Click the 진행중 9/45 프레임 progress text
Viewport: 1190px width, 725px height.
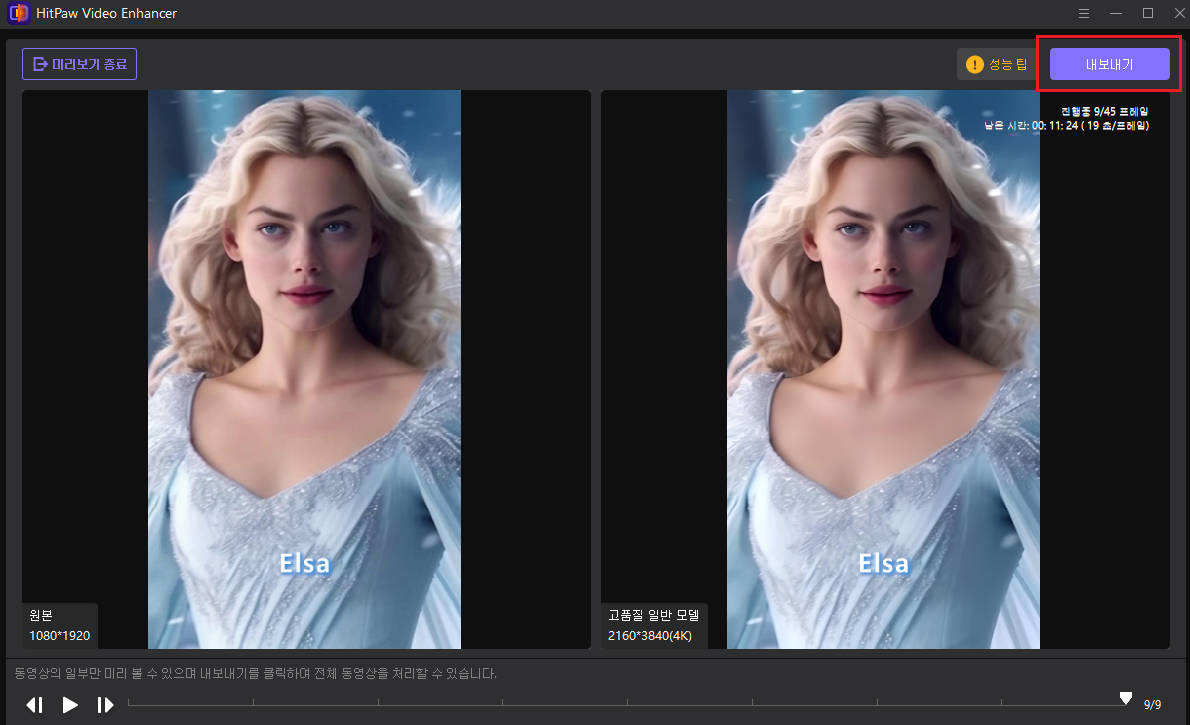tap(1104, 112)
